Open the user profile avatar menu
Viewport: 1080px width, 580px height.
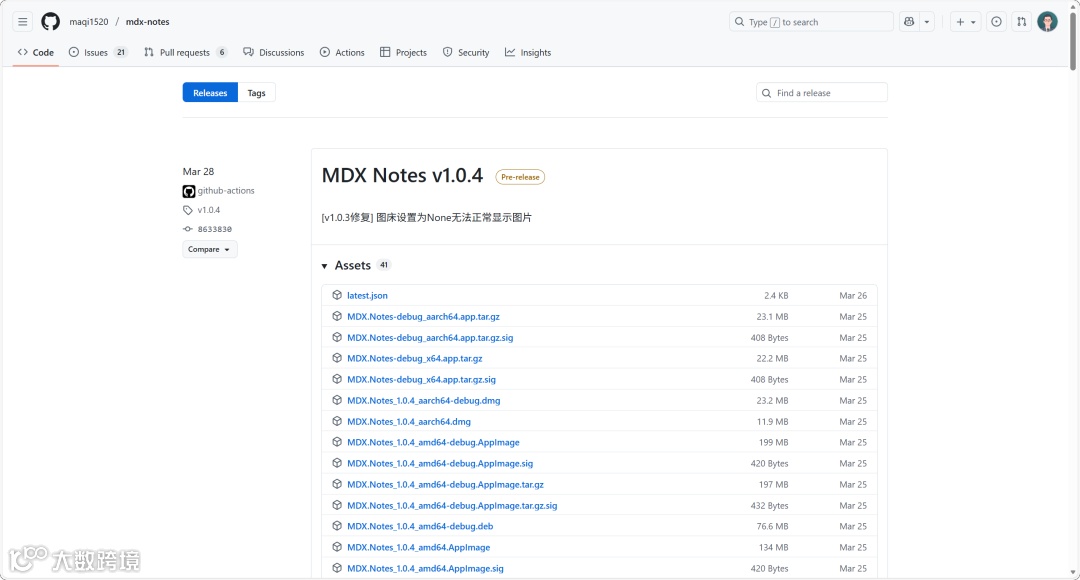click(x=1048, y=22)
